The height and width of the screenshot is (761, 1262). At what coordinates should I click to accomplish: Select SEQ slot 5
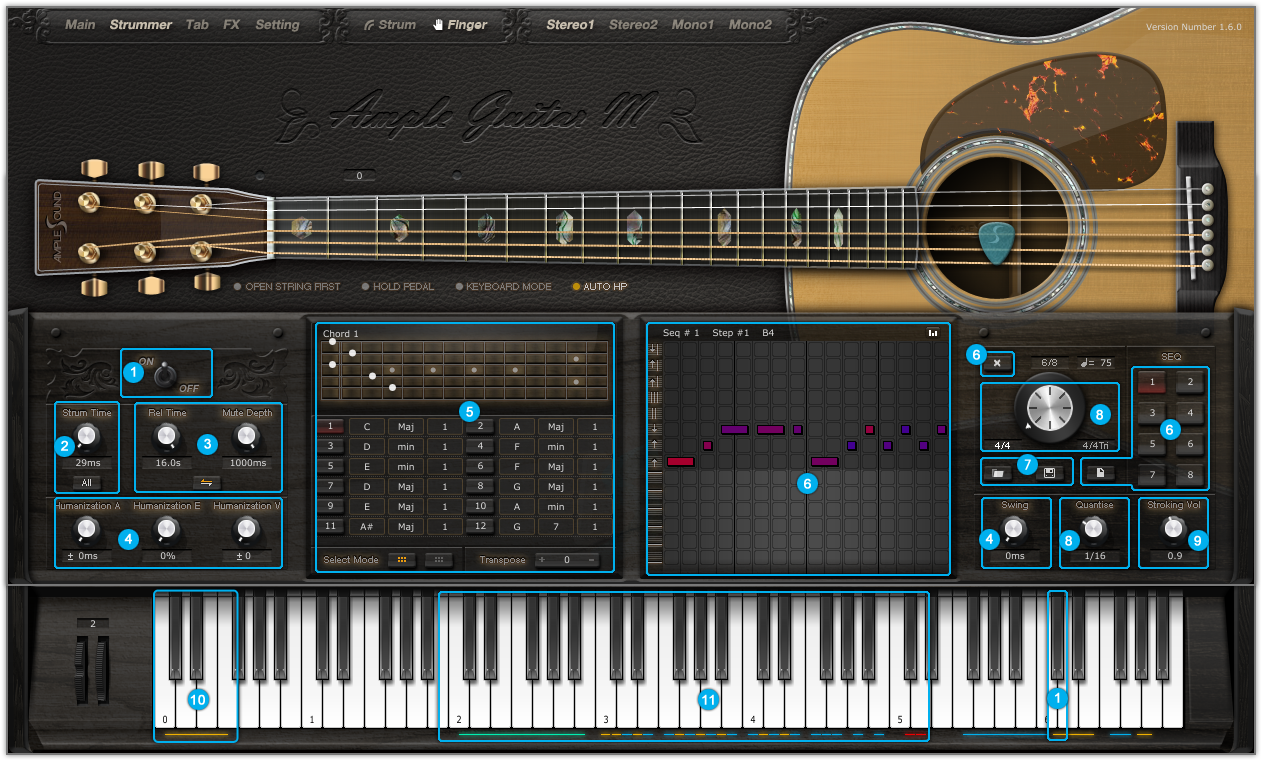[1151, 443]
